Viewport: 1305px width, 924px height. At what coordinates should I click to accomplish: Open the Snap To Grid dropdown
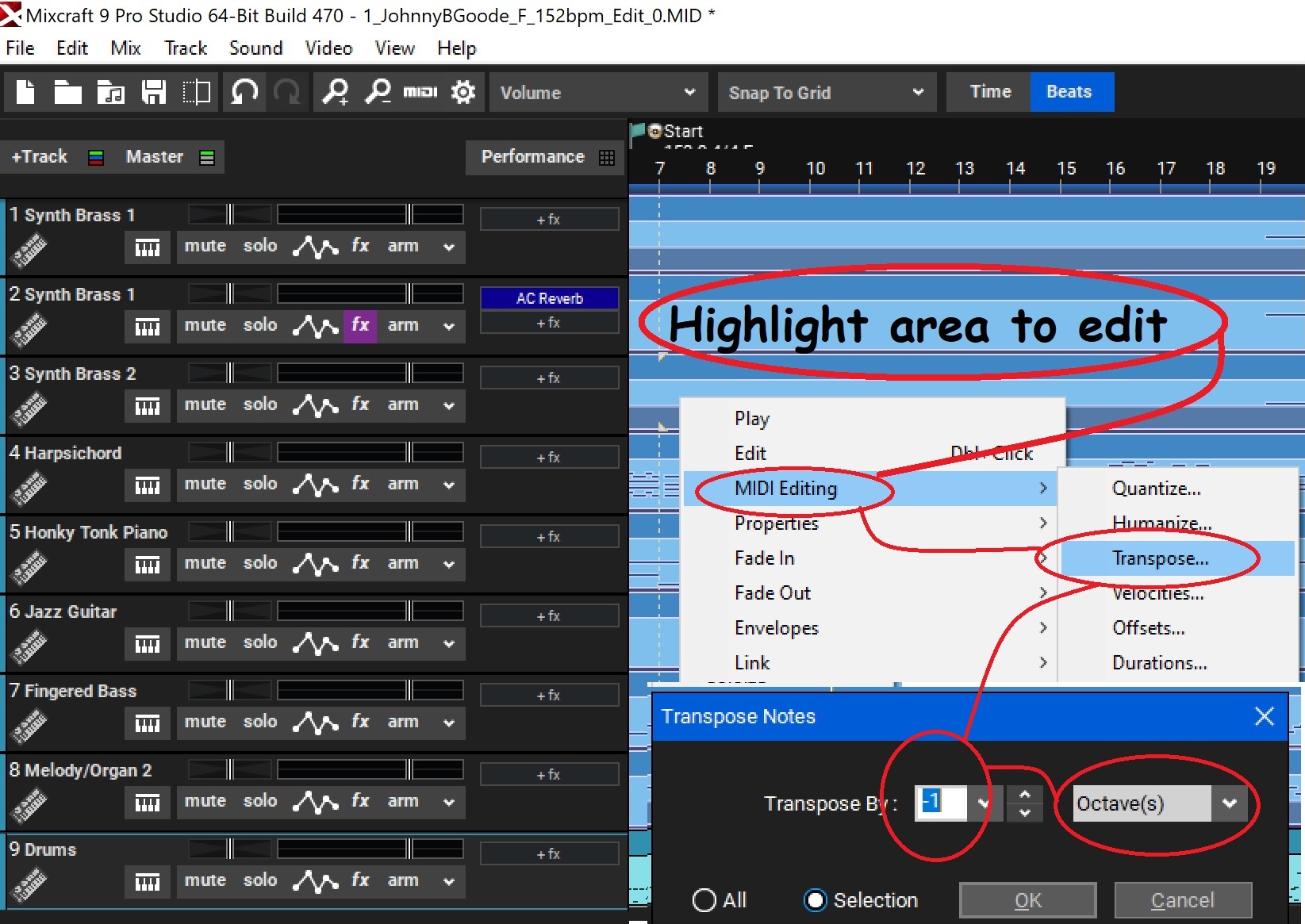tap(826, 93)
